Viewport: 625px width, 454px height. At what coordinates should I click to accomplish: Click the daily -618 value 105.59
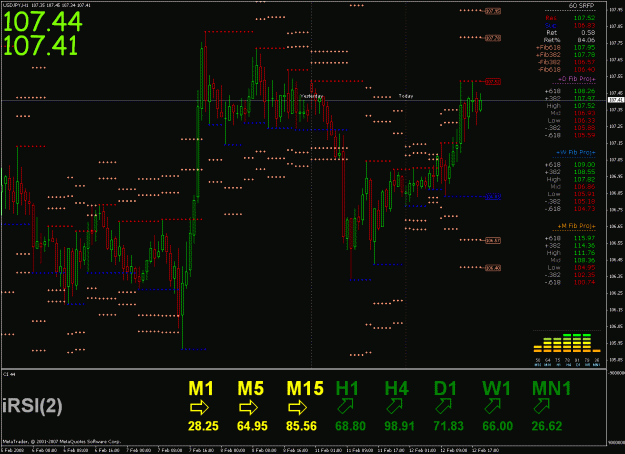(x=584, y=135)
